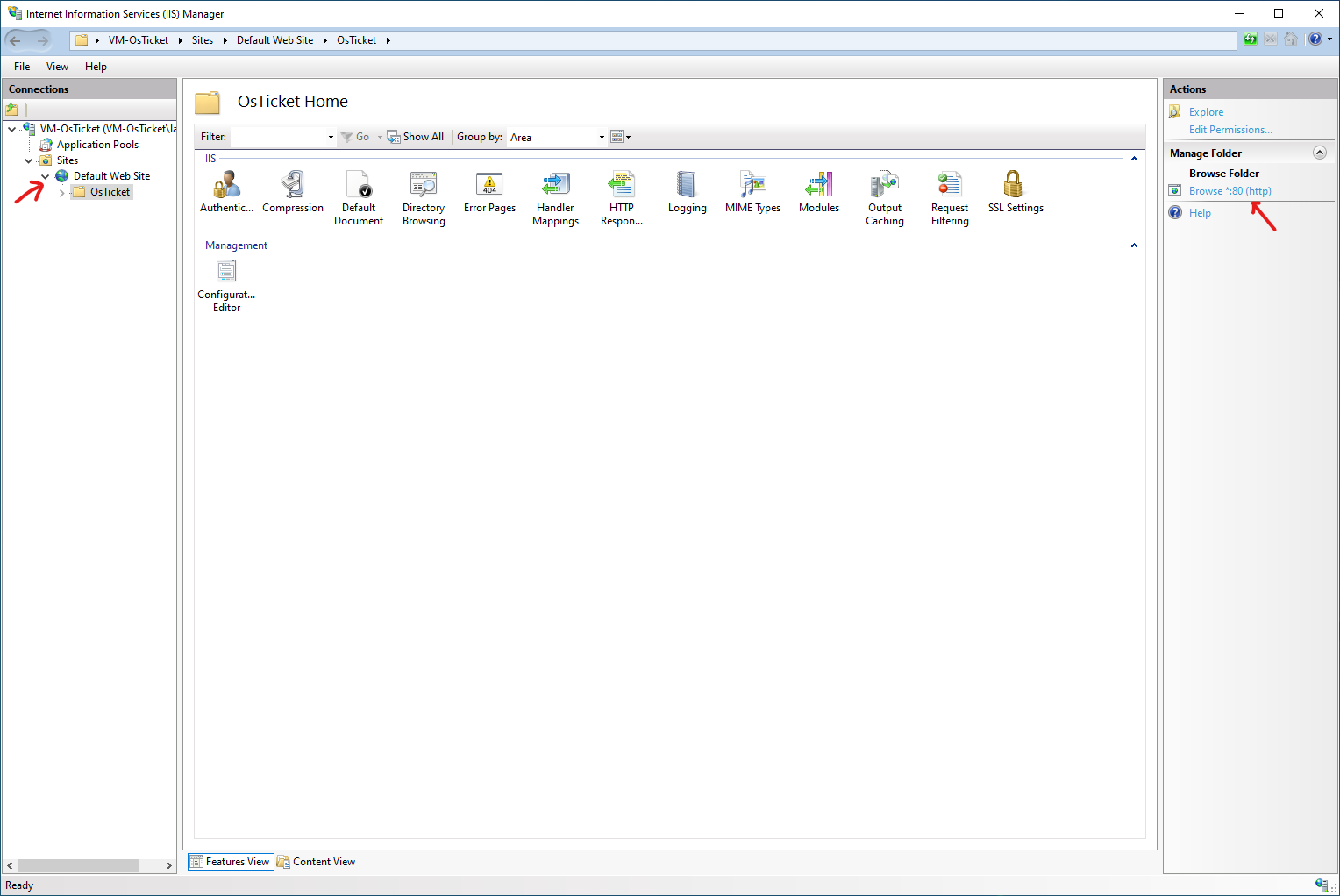Click the right scroll arrow in Connections pane

(x=169, y=865)
